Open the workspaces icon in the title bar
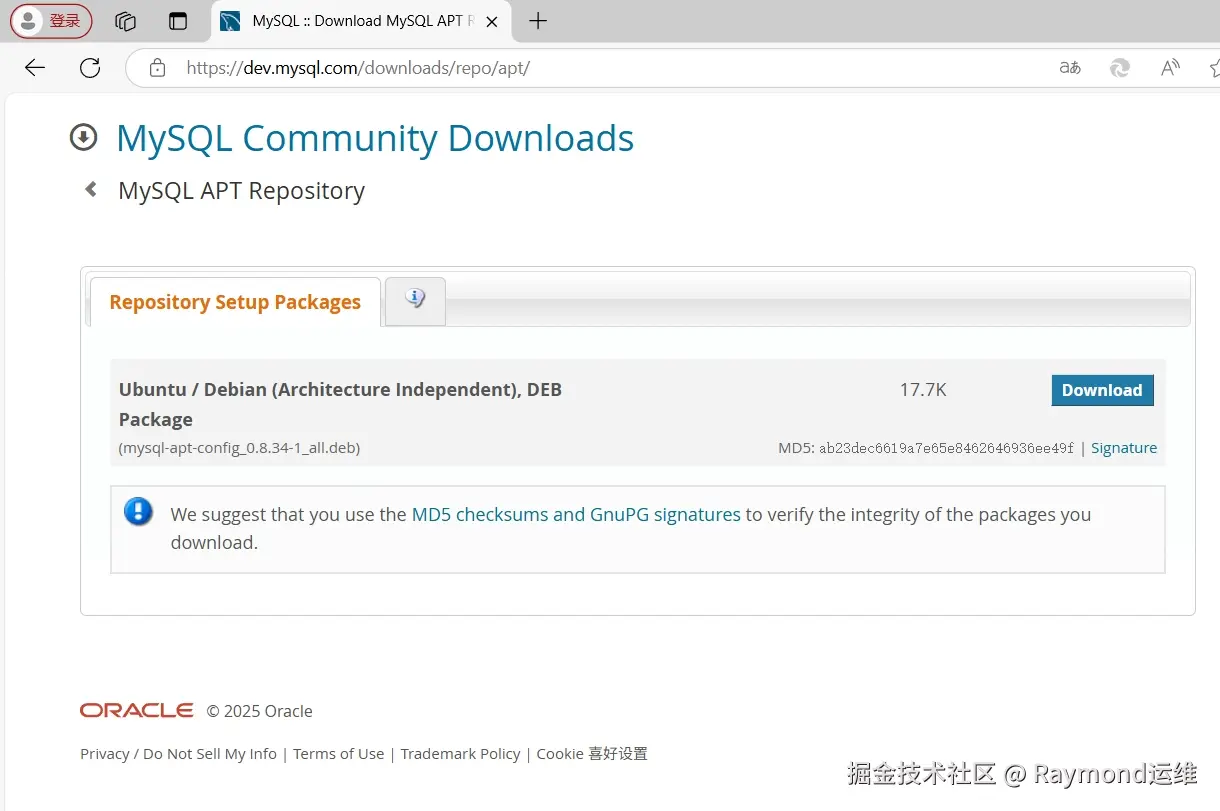The image size is (1220, 811). click(125, 21)
